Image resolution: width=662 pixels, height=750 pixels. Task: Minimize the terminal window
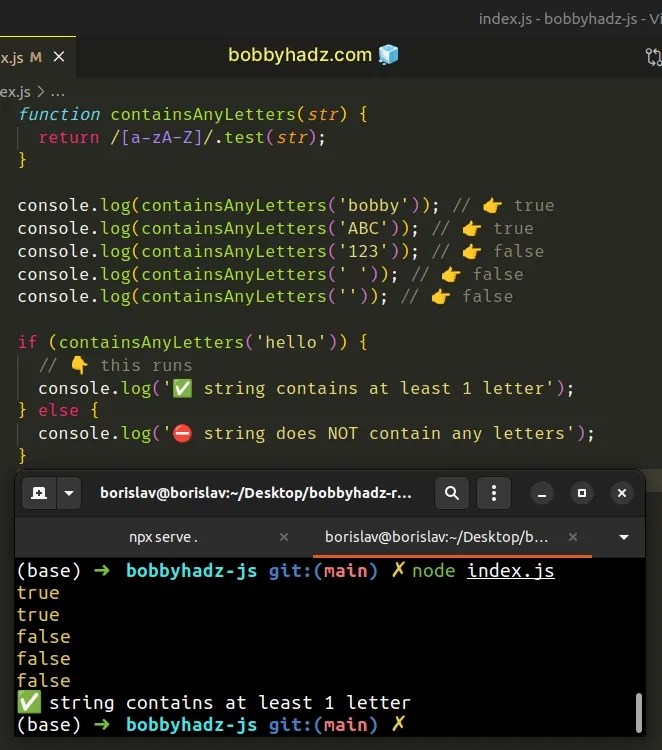pyautogui.click(x=541, y=493)
